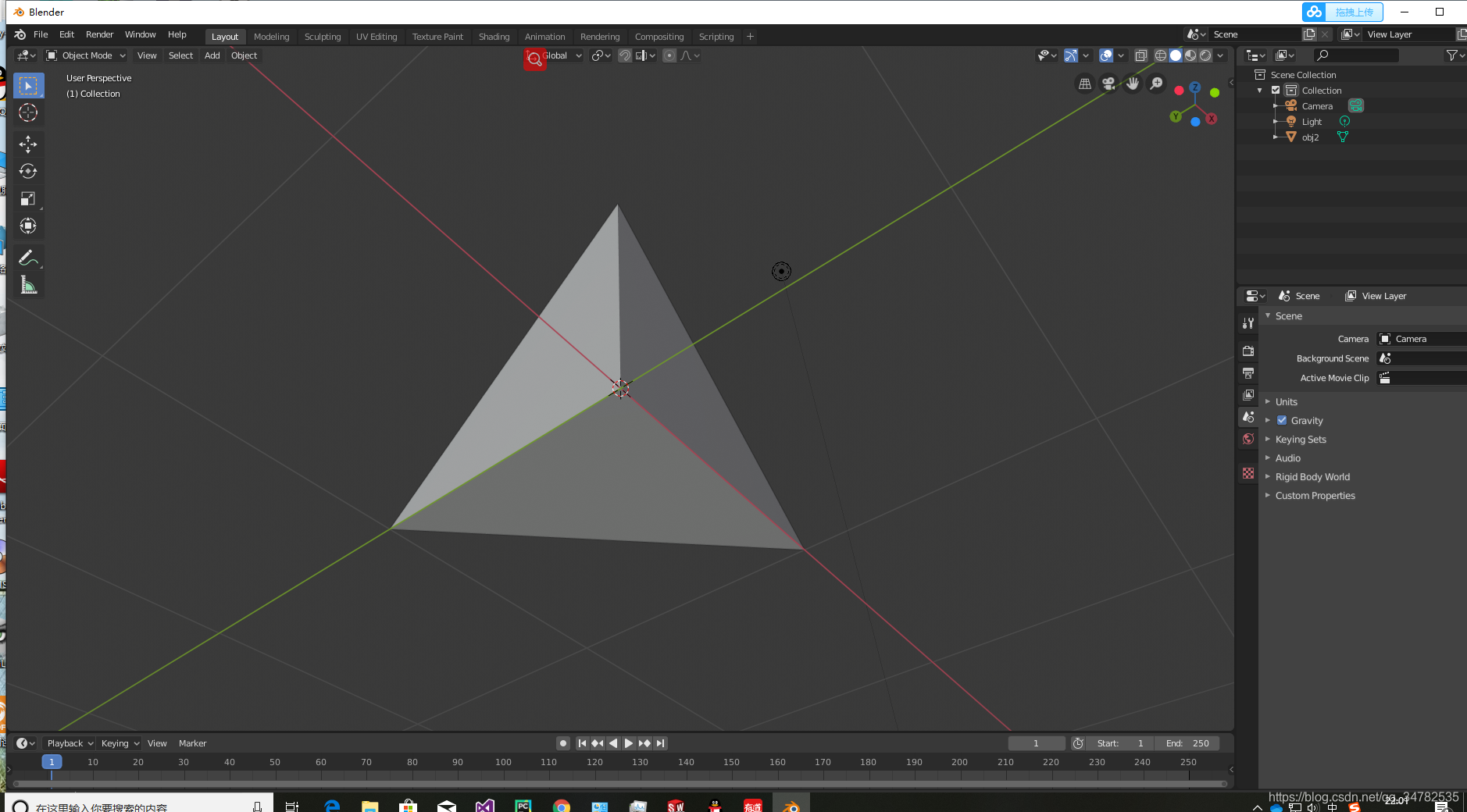Toggle viewport overlays display

click(1106, 55)
